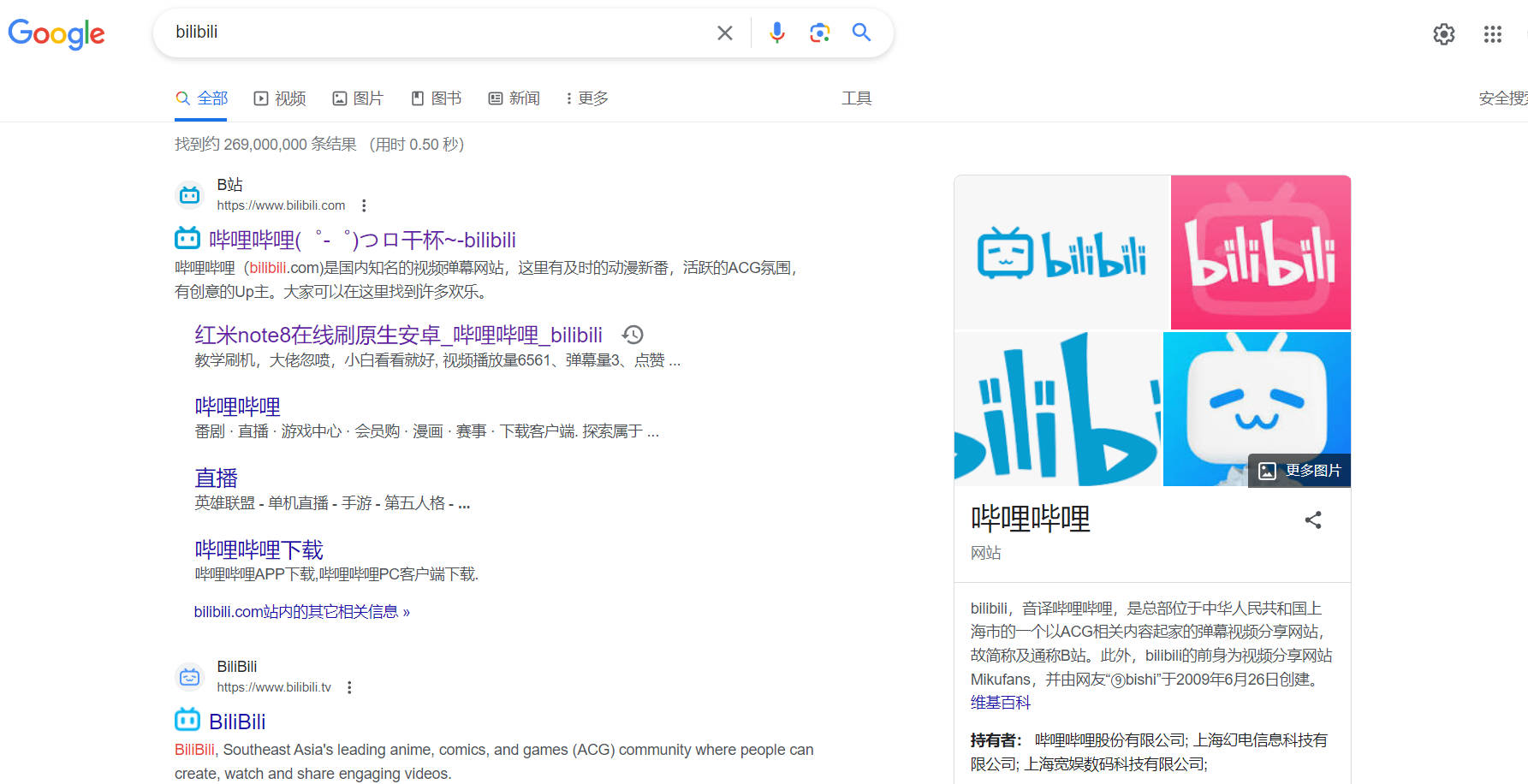This screenshot has height=784, width=1528.
Task: Expand the 更多 tabs menu
Action: (587, 98)
